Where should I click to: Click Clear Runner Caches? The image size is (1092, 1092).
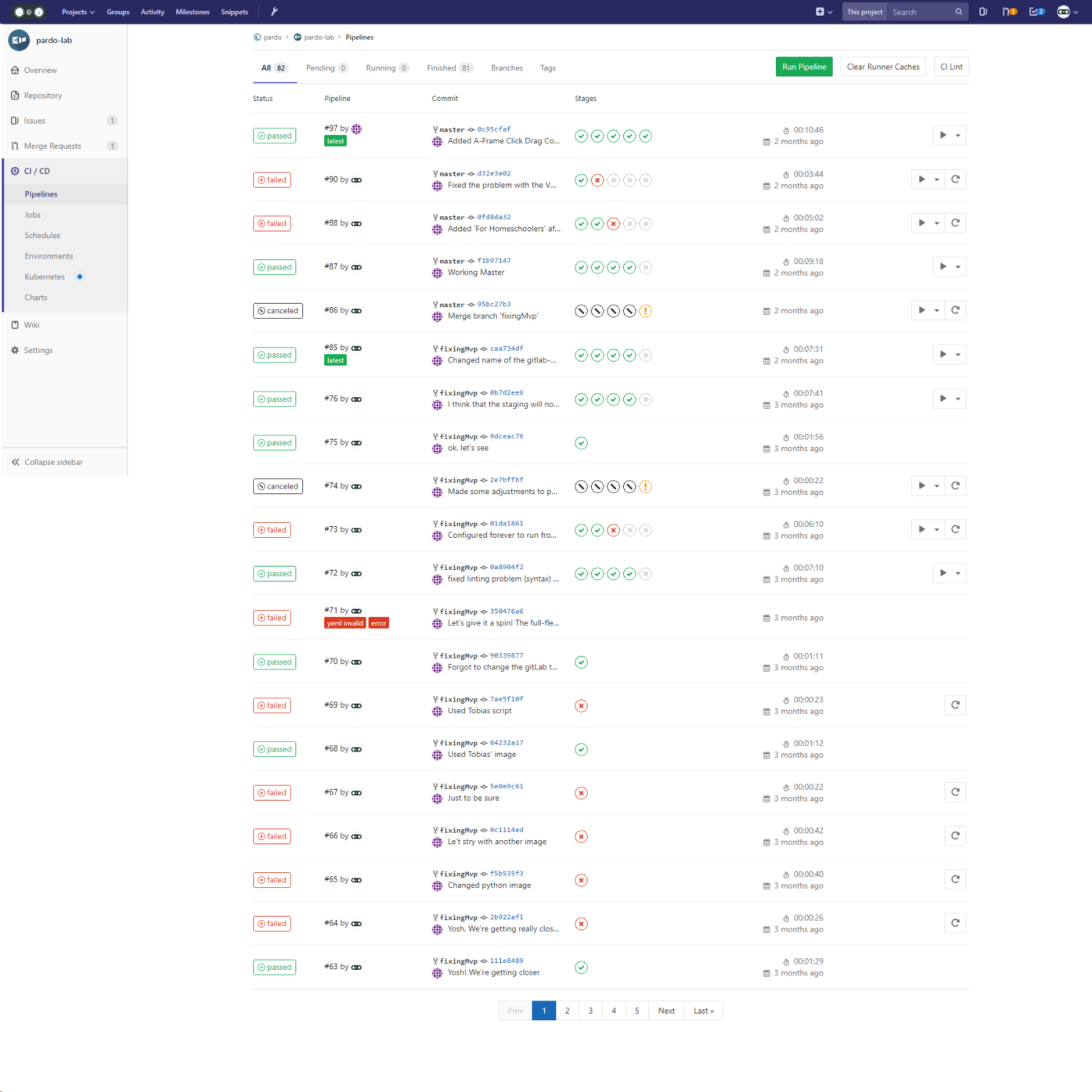click(x=883, y=67)
